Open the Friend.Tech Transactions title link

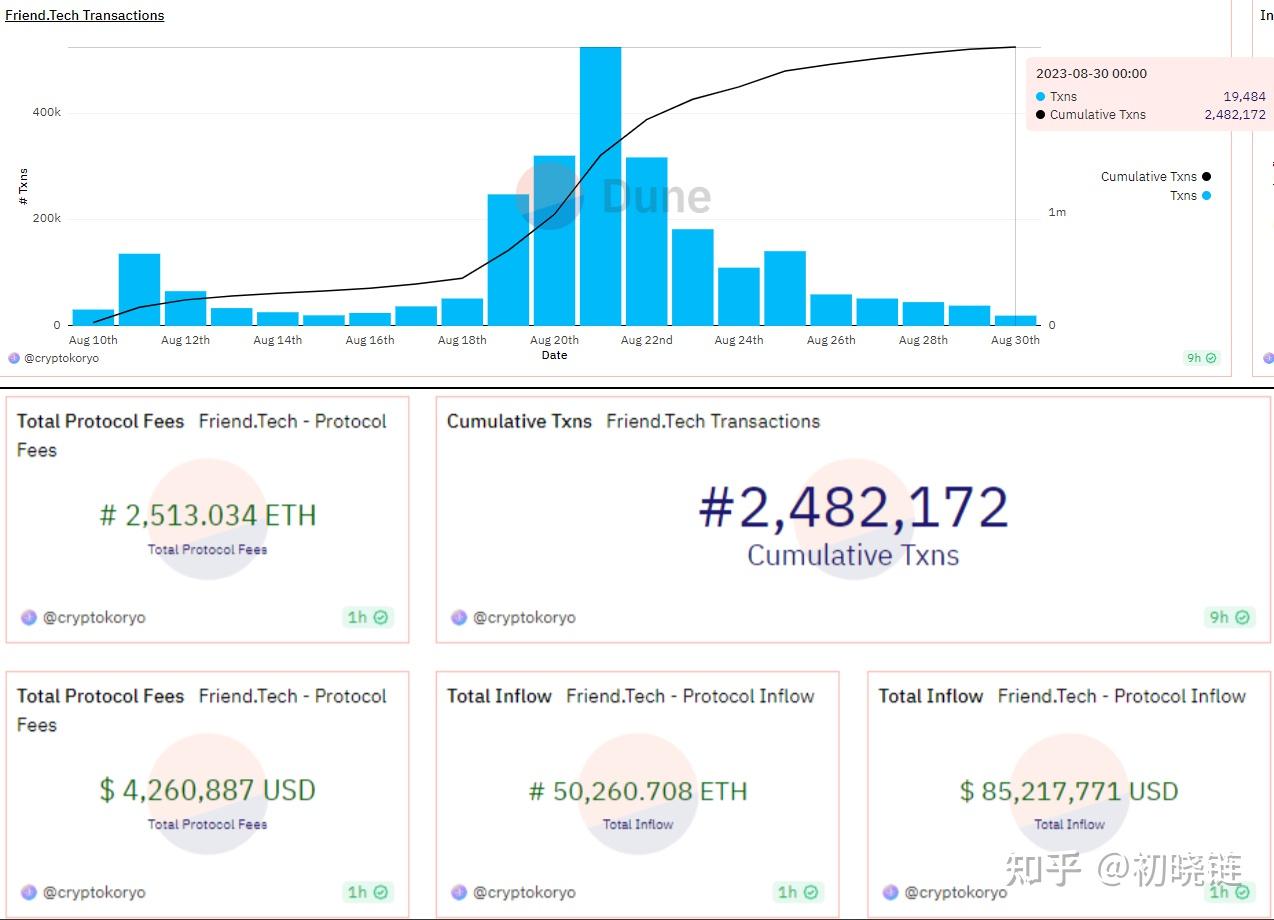pyautogui.click(x=85, y=15)
